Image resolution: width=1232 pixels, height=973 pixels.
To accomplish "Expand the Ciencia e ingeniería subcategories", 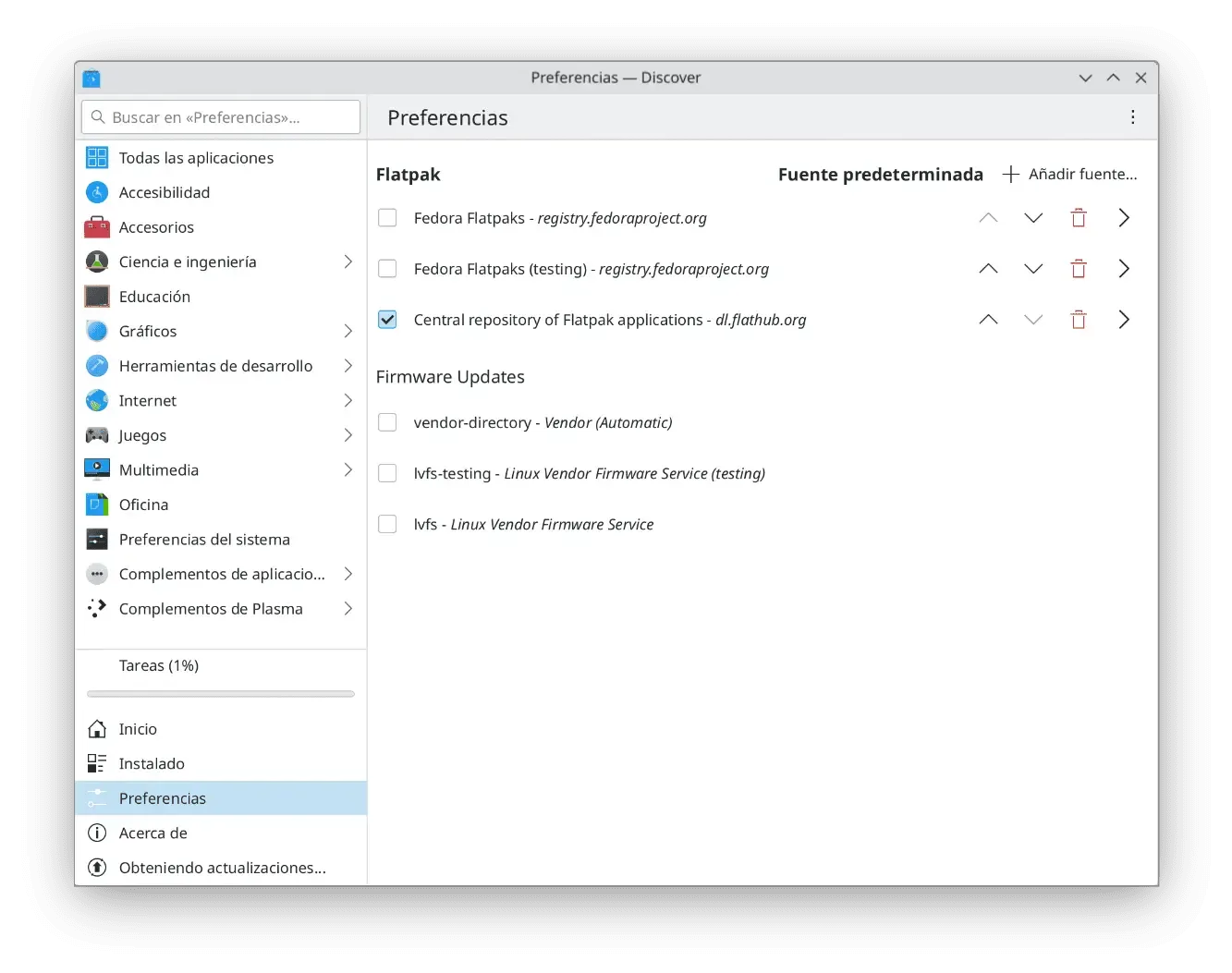I will 348,261.
